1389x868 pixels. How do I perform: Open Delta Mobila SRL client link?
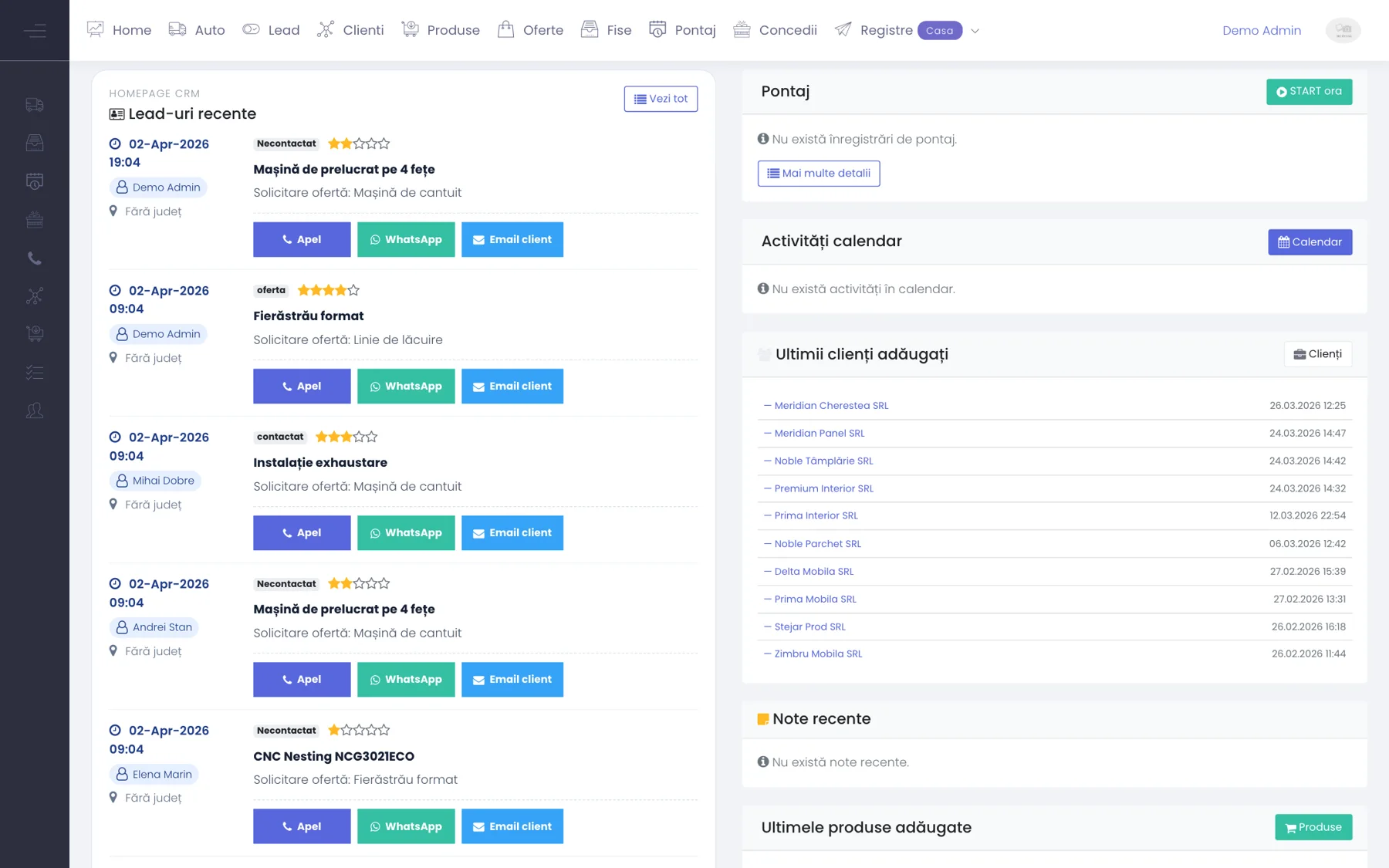point(813,572)
